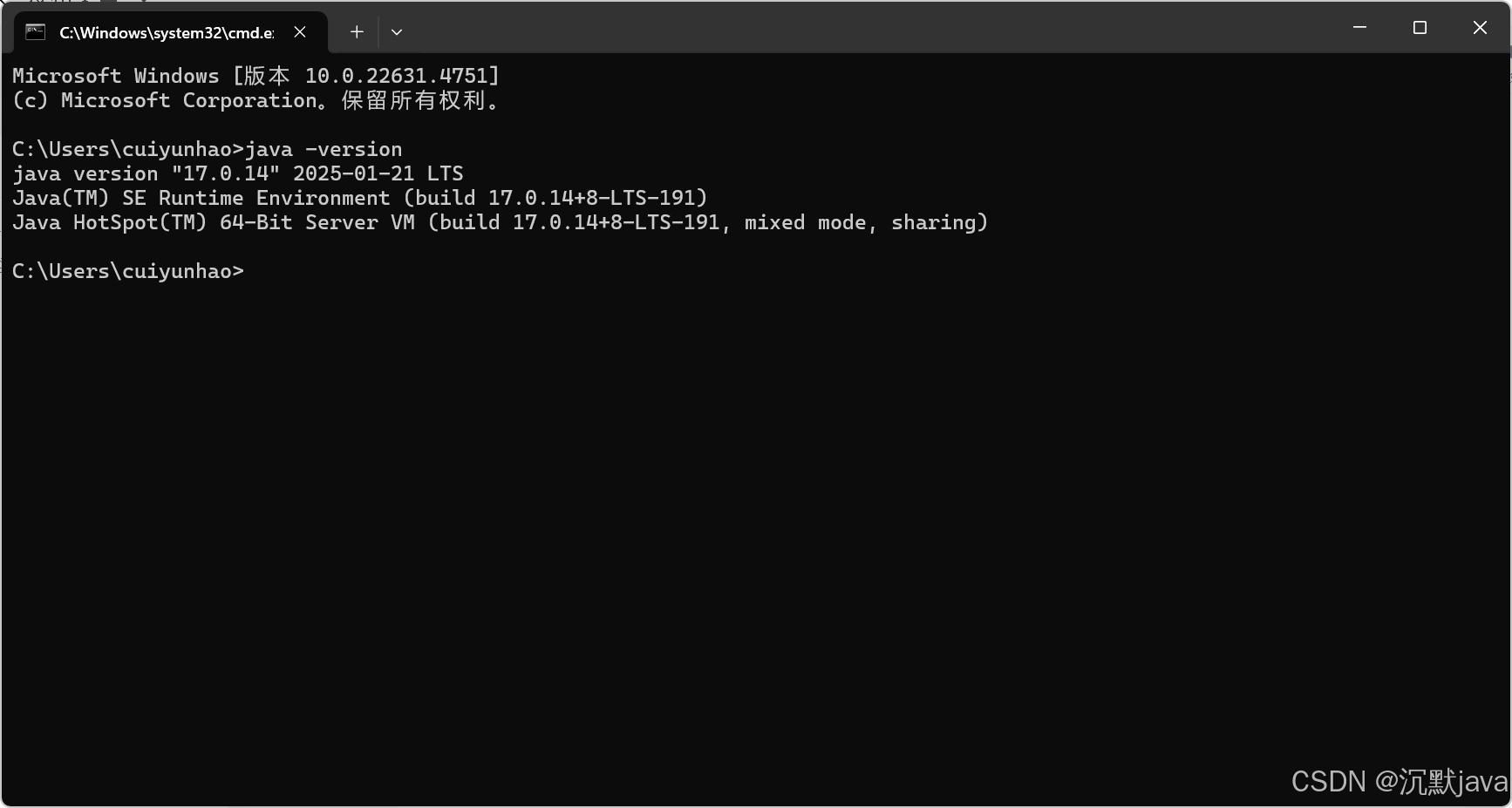Close the terminal window
Screen dimensions: 1512x808
(x=1480, y=28)
